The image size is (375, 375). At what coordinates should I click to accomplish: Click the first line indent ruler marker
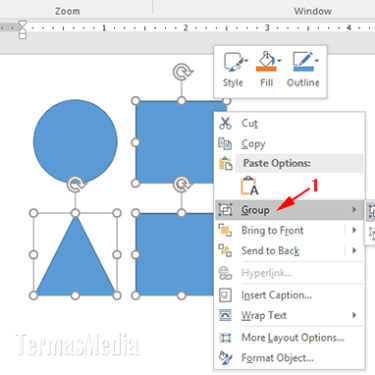click(x=22, y=25)
